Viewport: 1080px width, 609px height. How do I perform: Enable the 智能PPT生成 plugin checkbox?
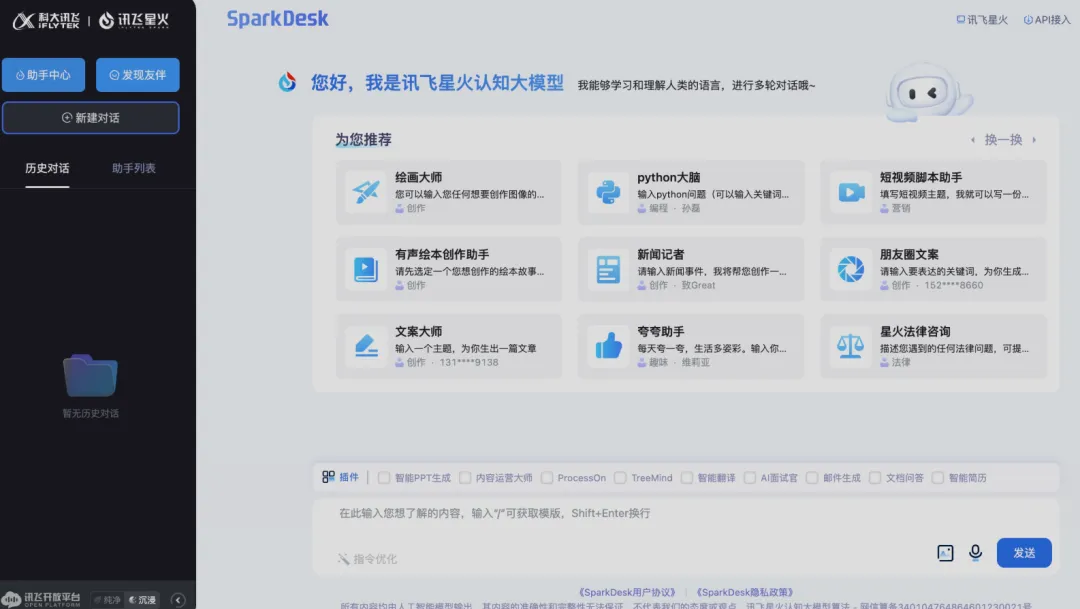[x=384, y=477]
